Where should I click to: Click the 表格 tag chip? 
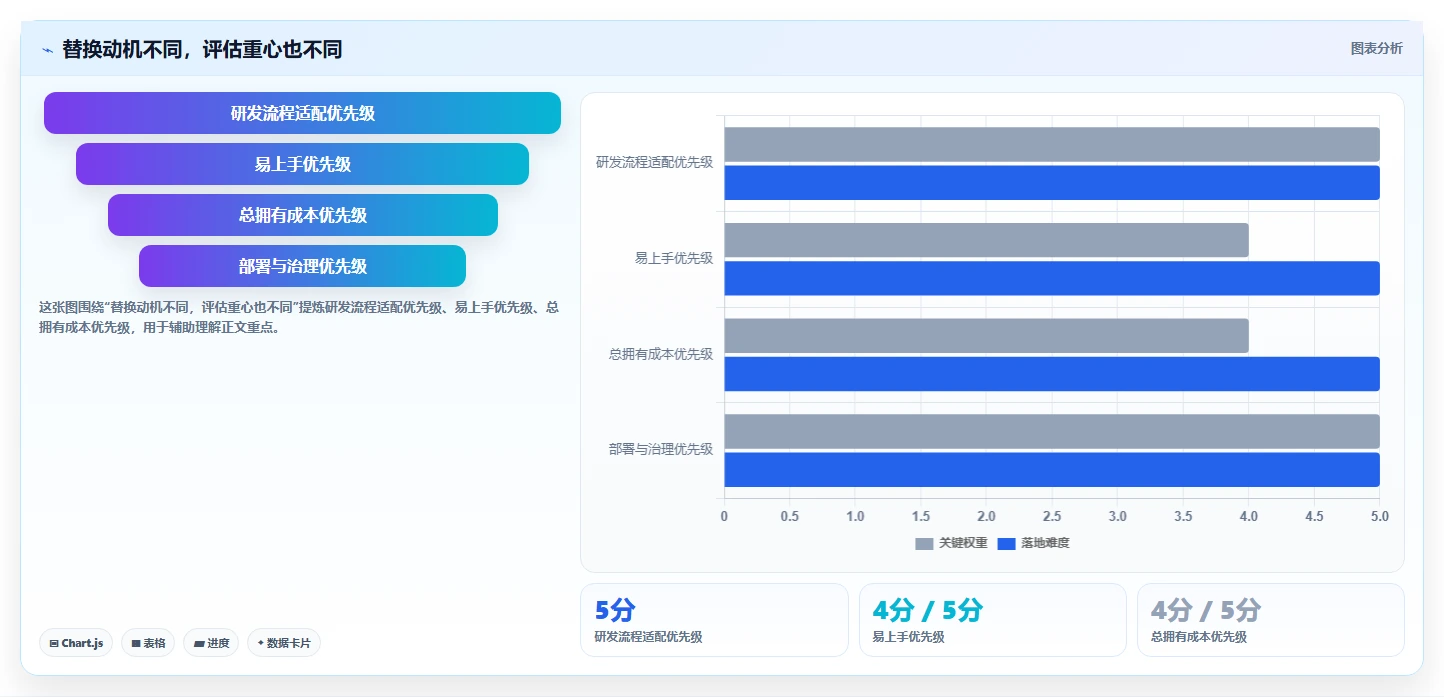click(148, 643)
